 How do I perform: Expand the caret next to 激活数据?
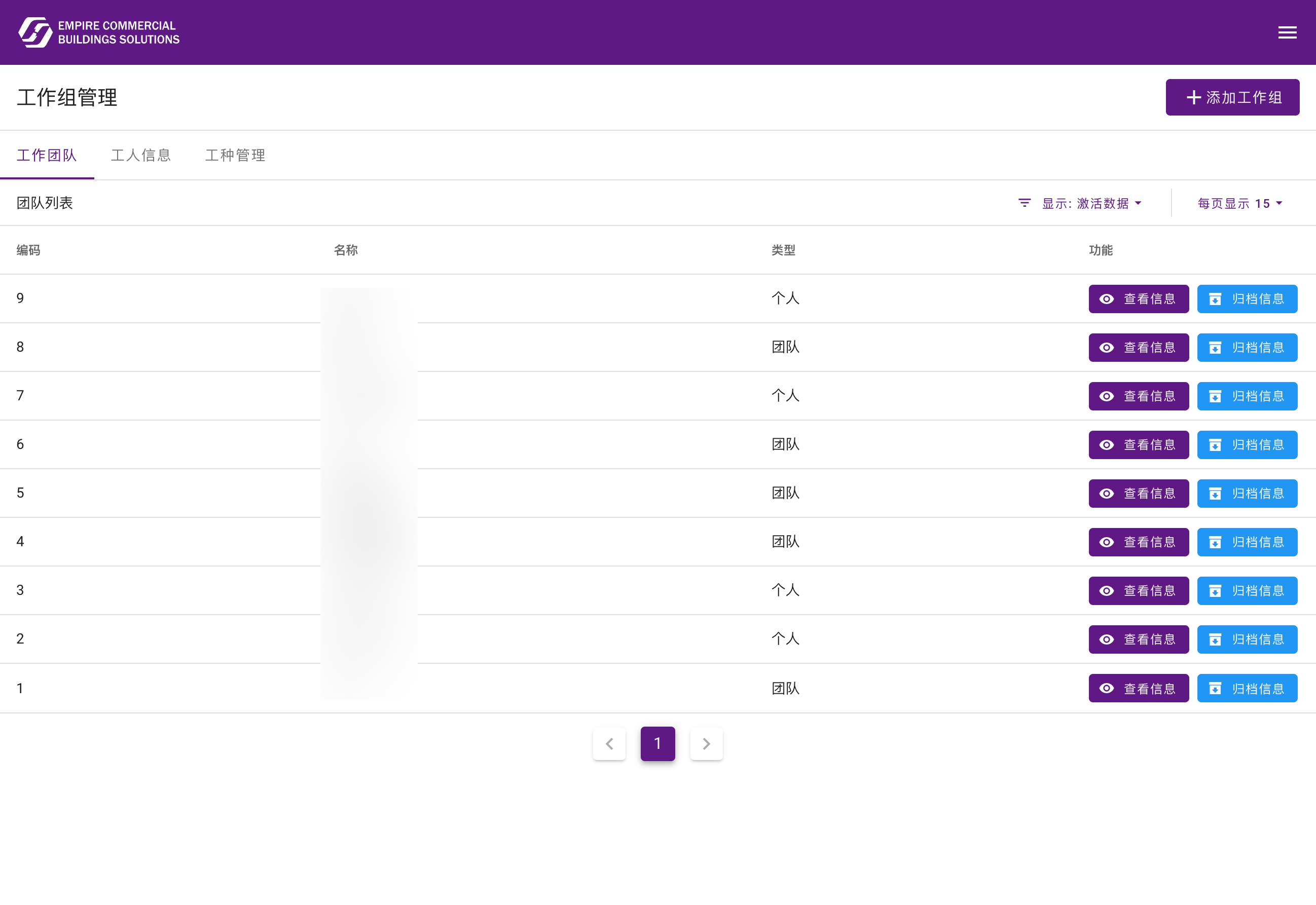click(1139, 203)
